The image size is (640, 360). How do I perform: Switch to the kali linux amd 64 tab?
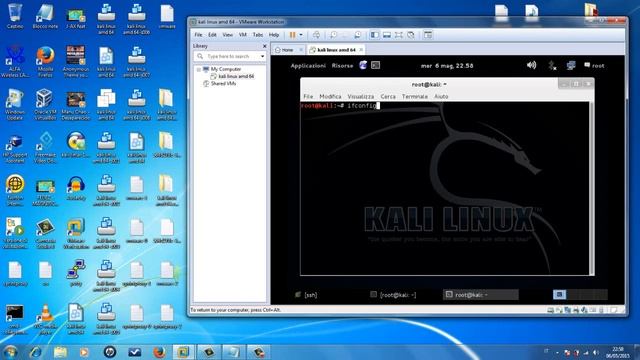point(336,50)
